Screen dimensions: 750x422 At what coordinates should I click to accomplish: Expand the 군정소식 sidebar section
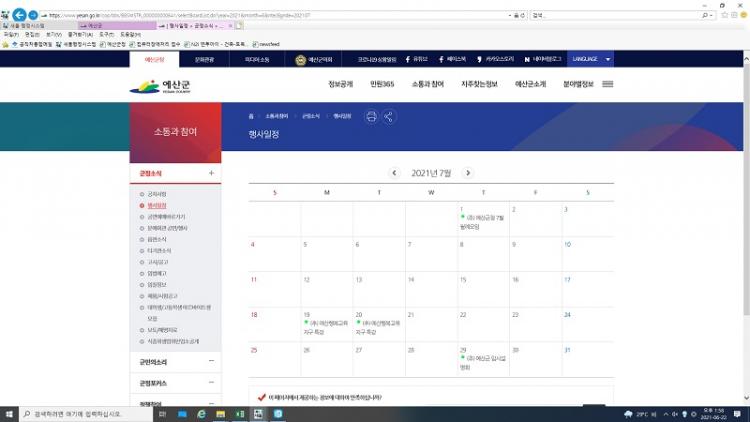tap(211, 173)
